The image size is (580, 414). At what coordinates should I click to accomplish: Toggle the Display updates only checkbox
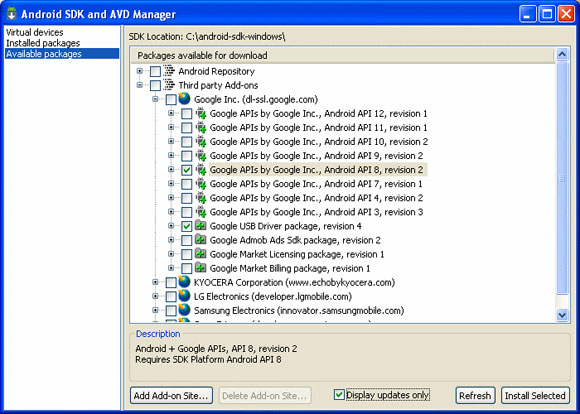coord(339,394)
